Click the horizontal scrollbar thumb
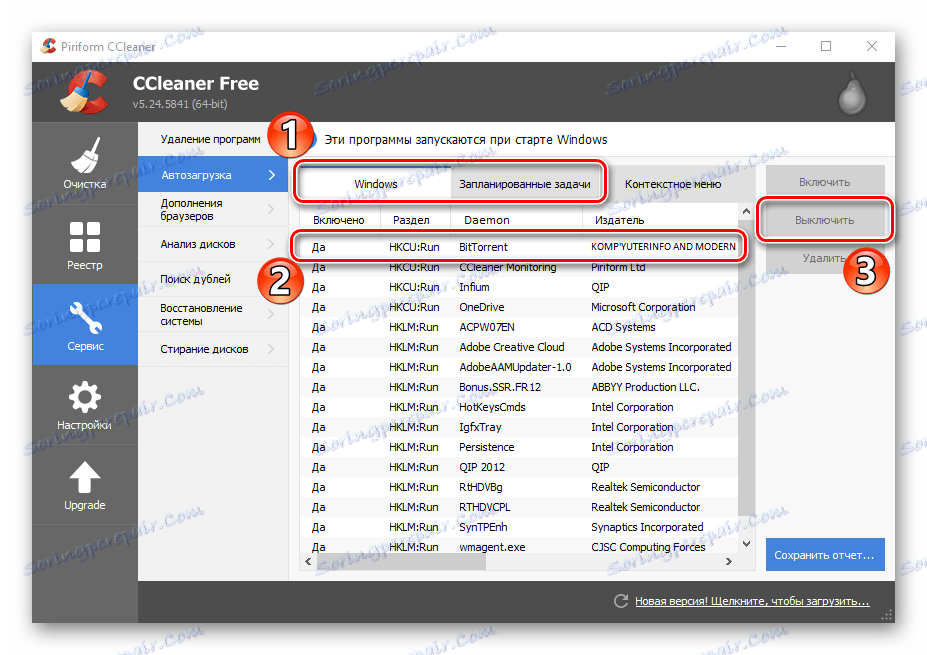The width and height of the screenshot is (927, 655). click(401, 562)
